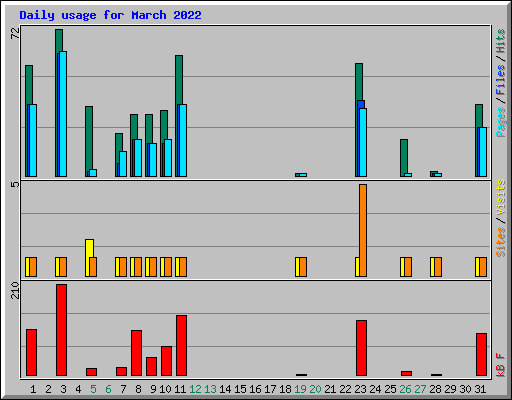Click the blue "Files" legend label
This screenshot has width=512, height=400.
pos(501,80)
